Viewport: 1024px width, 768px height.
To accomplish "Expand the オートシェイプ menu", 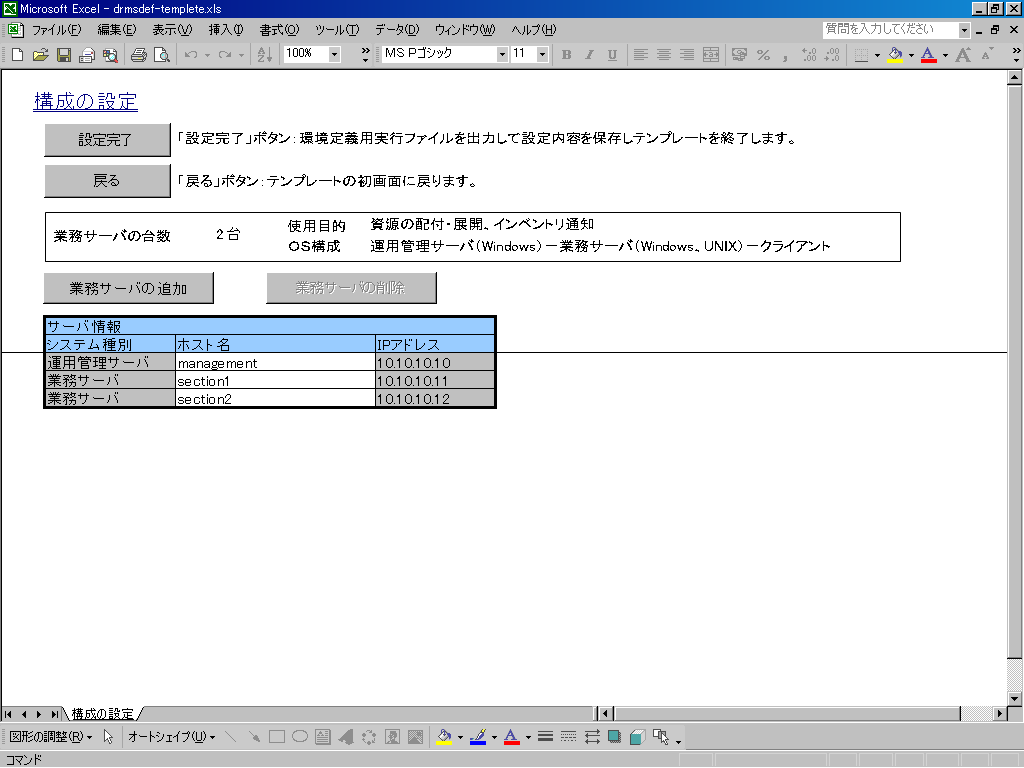I will click(x=171, y=737).
